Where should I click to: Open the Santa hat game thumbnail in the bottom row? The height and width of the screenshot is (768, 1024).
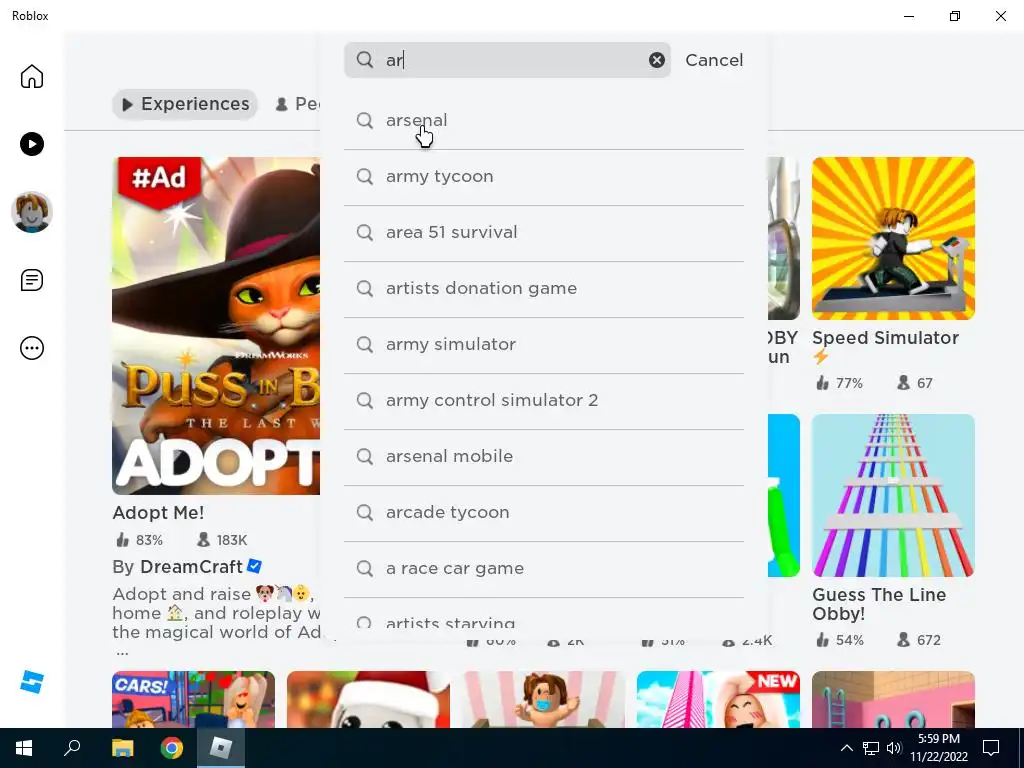coord(368,699)
